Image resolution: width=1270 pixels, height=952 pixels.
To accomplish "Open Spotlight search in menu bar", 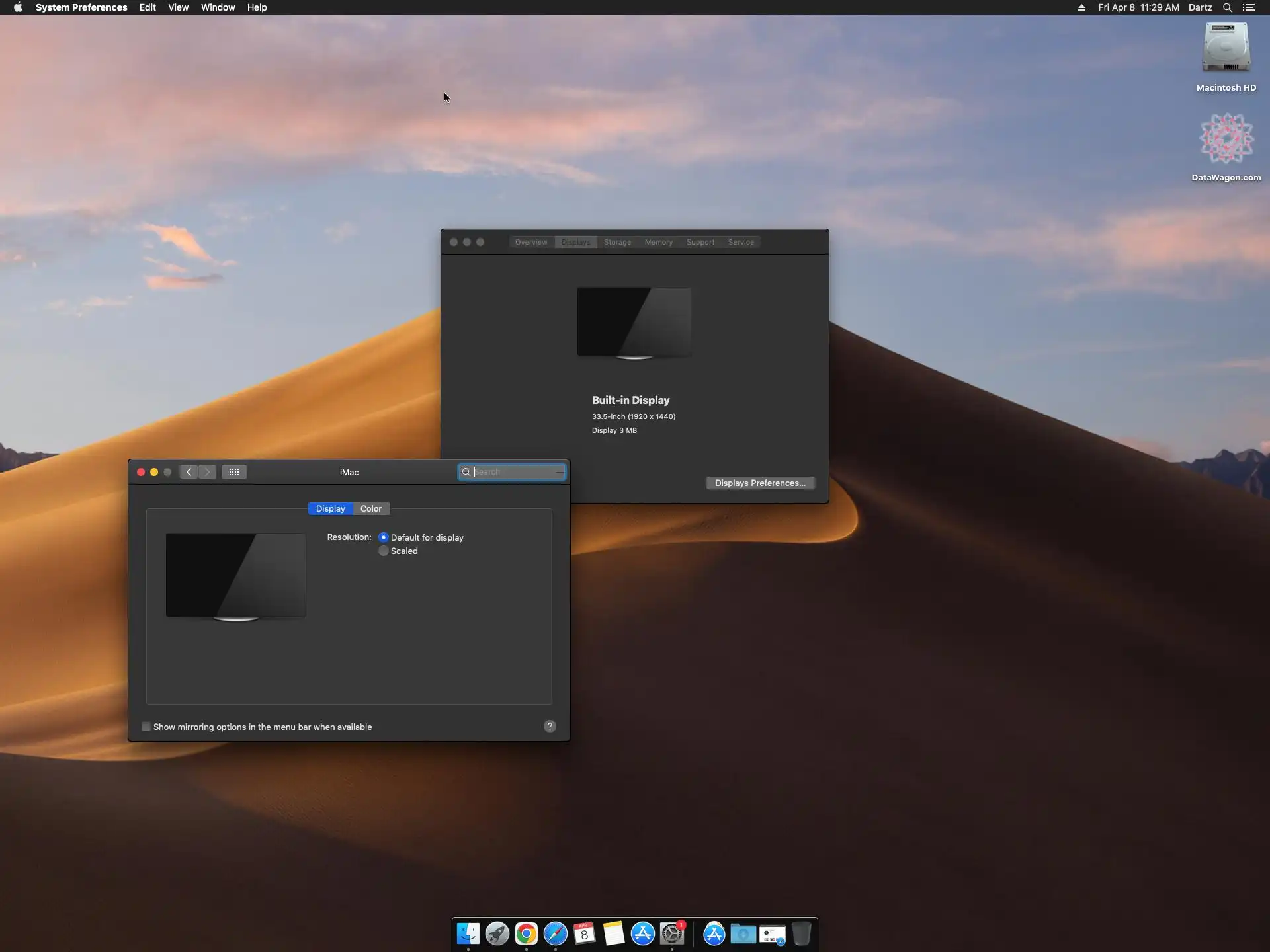I will click(1227, 7).
